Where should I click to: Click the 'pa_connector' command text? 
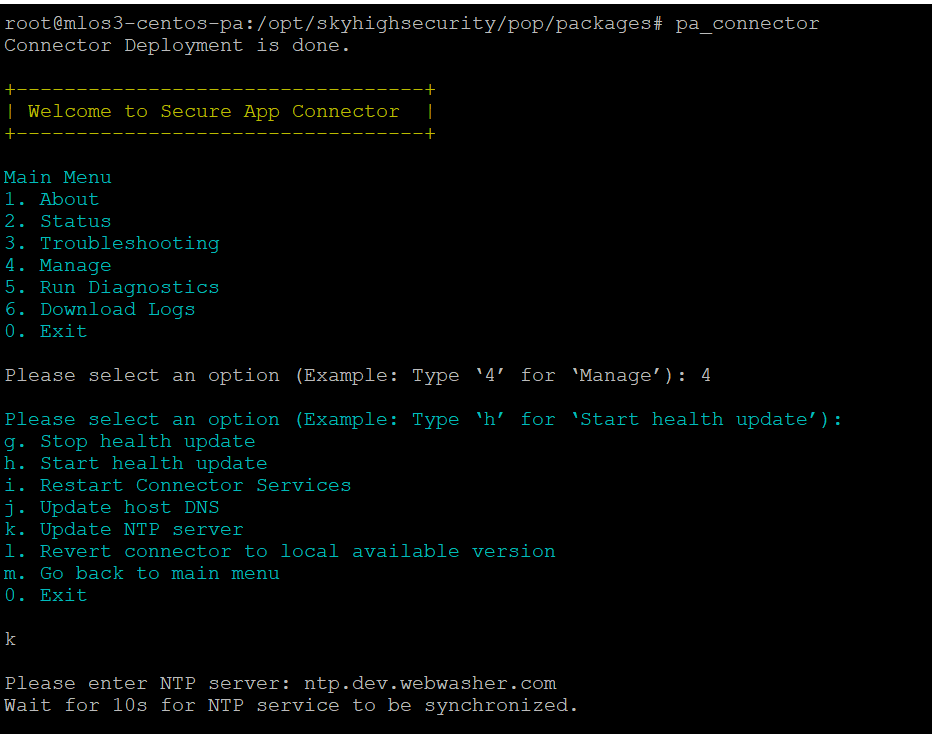(x=747, y=23)
